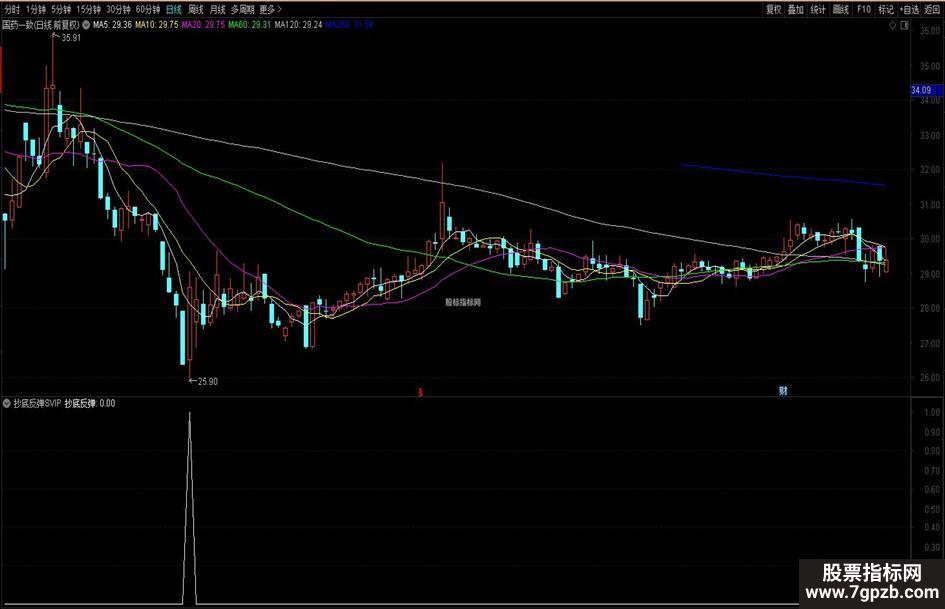Image resolution: width=945 pixels, height=609 pixels.
Task: Toggle the side panel square icon
Action: [904, 25]
